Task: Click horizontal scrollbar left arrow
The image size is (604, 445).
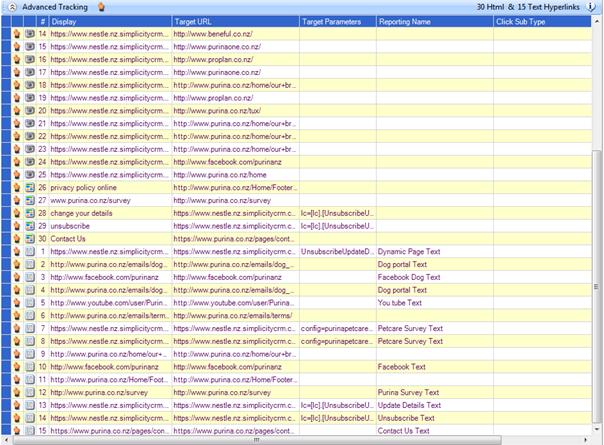Action: point(5,440)
